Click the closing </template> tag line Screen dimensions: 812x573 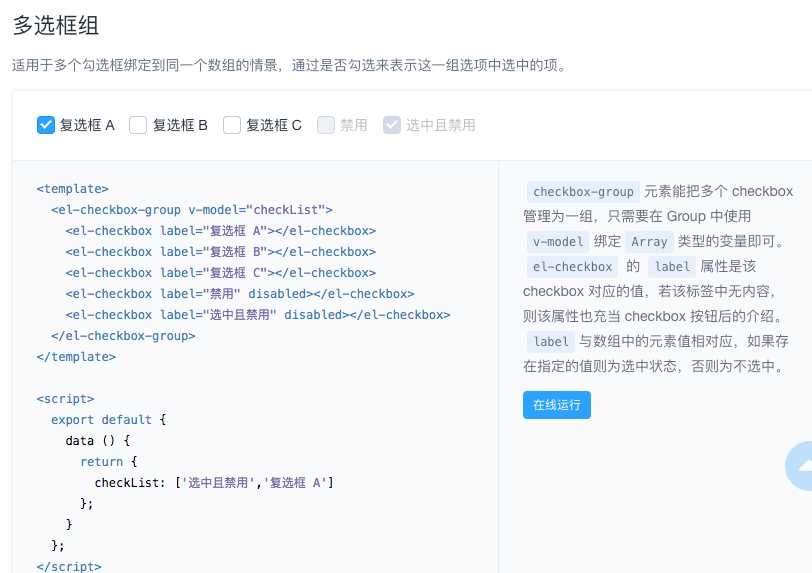[x=76, y=356]
